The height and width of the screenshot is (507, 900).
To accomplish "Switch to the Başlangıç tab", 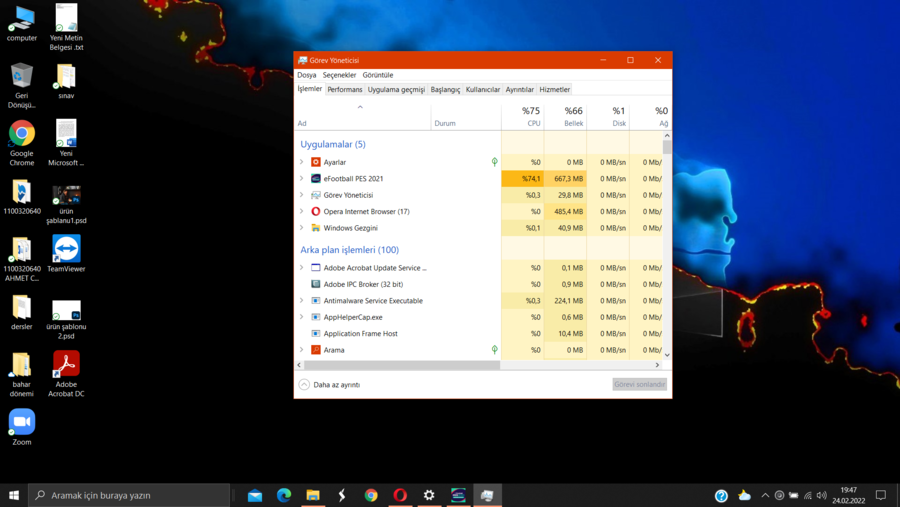I will coord(445,90).
